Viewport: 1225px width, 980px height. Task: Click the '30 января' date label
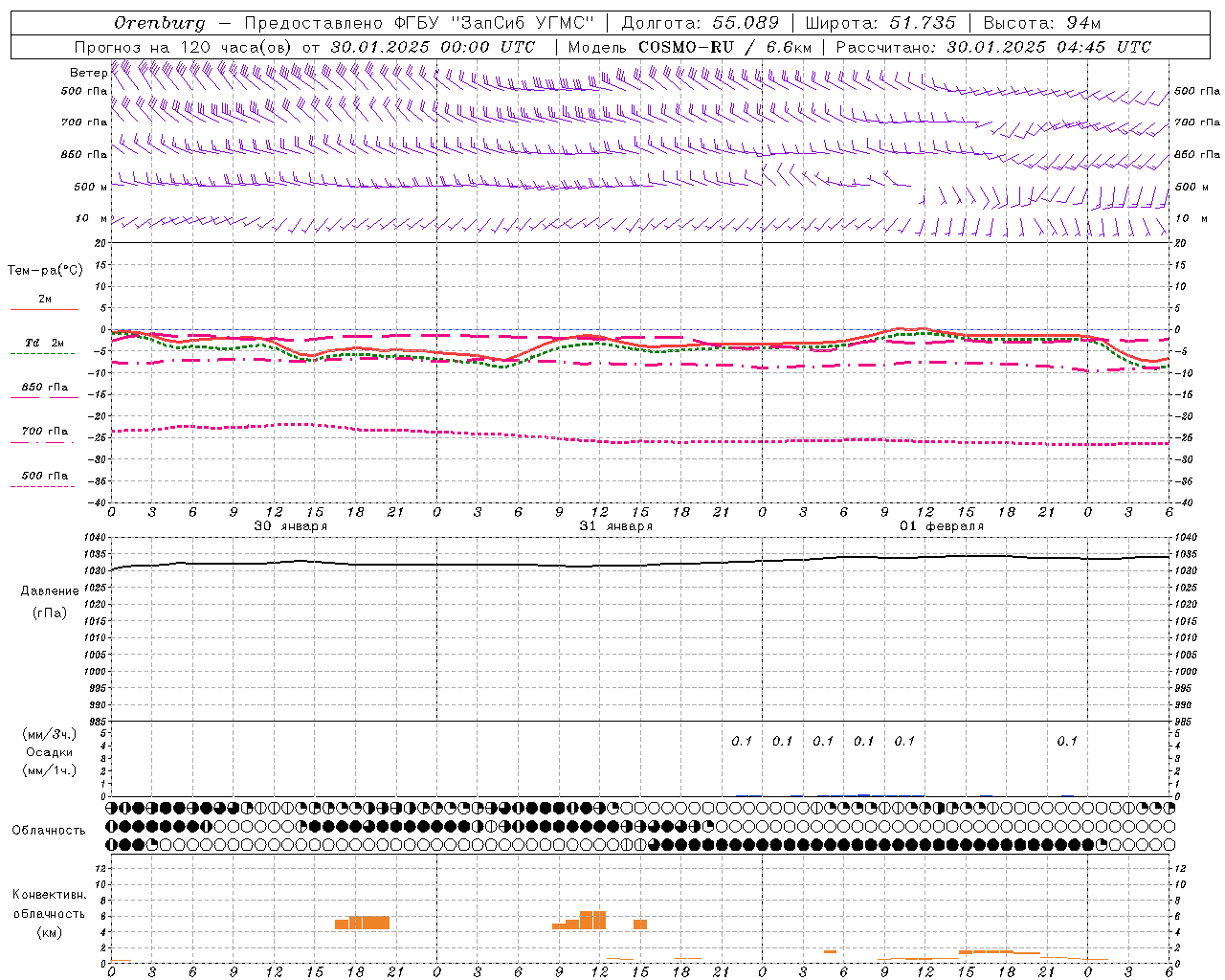point(290,526)
